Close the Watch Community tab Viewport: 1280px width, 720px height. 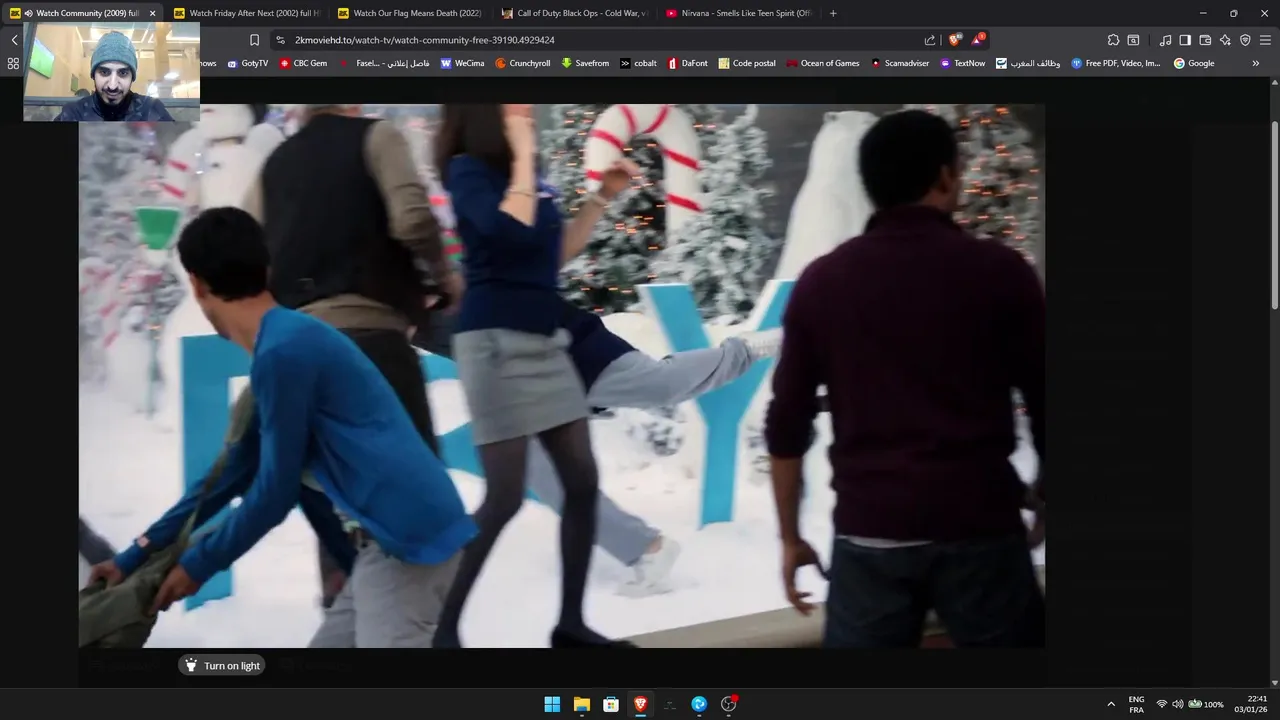coord(153,13)
